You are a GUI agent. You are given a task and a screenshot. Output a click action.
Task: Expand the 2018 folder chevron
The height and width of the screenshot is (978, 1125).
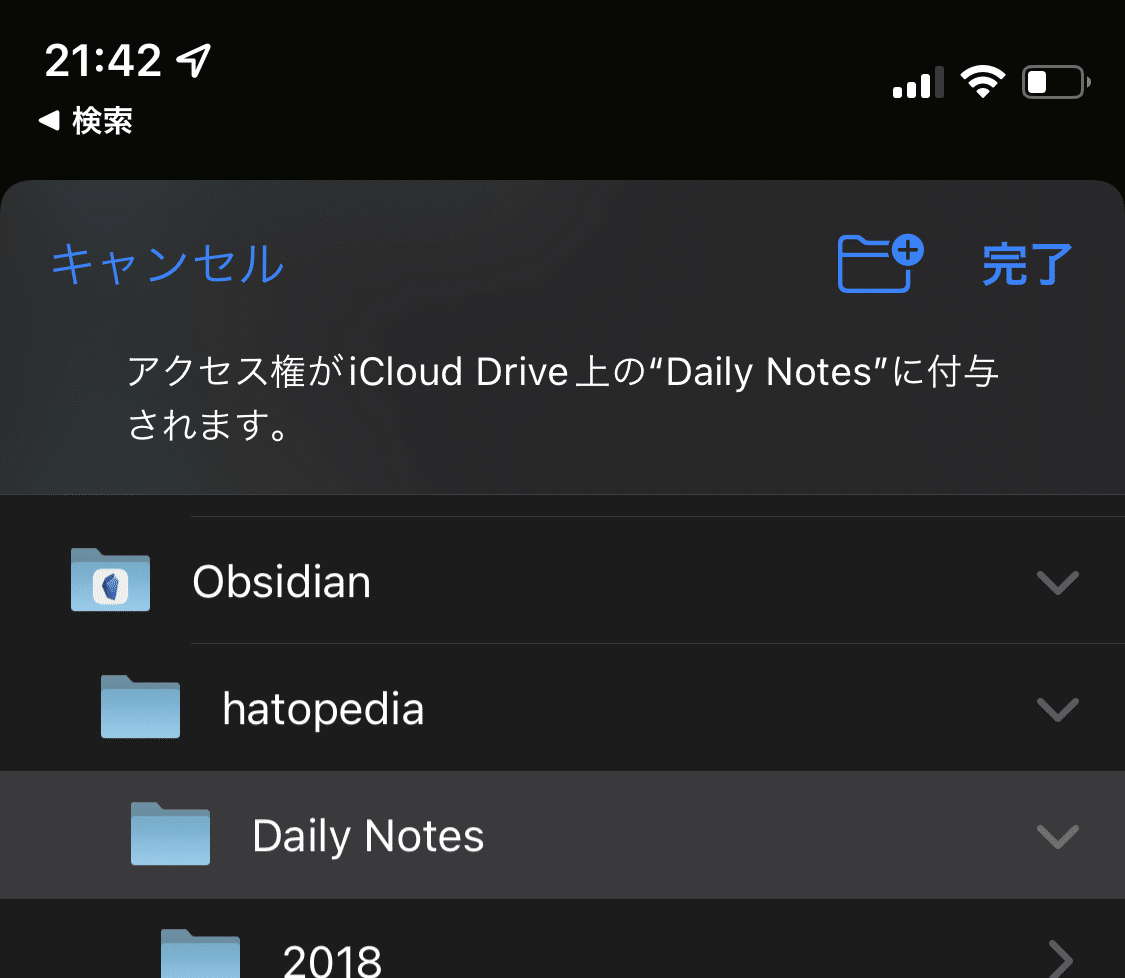tap(1060, 959)
